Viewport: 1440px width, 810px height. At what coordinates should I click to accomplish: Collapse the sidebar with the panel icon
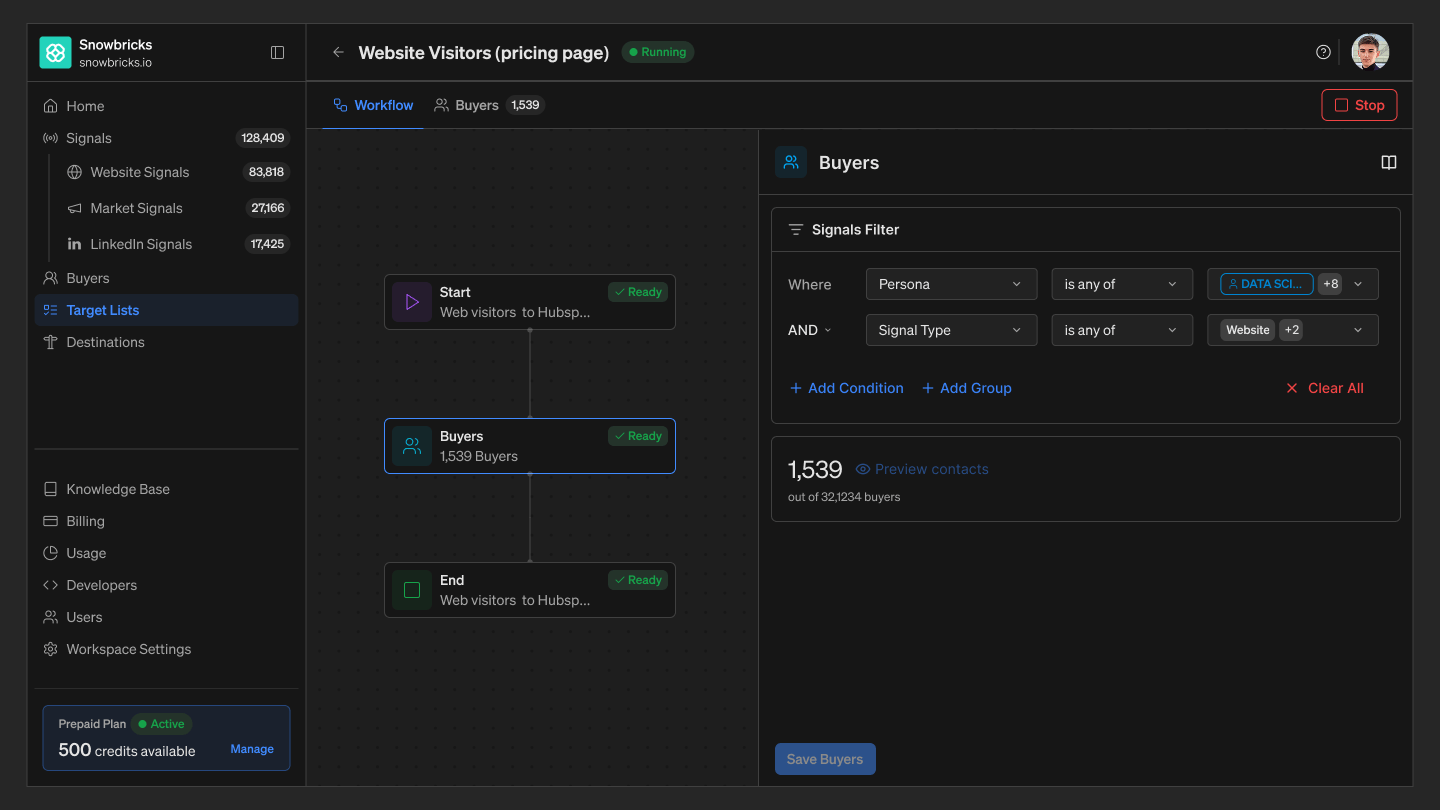(278, 53)
